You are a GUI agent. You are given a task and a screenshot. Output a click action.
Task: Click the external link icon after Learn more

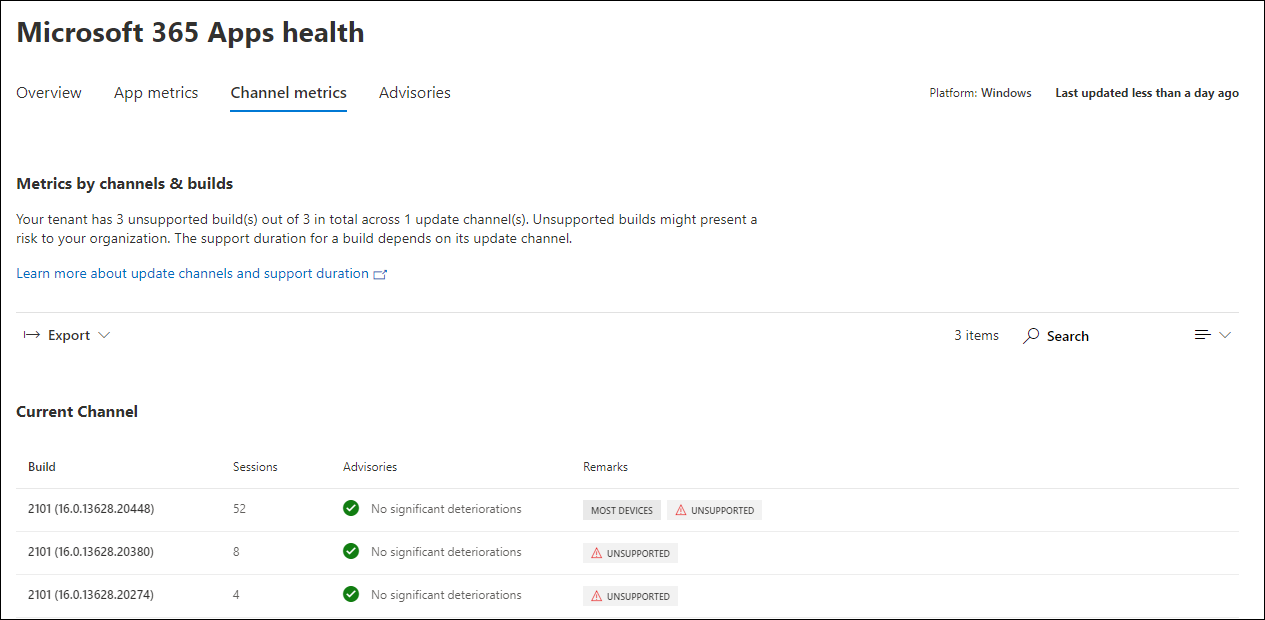pos(380,274)
